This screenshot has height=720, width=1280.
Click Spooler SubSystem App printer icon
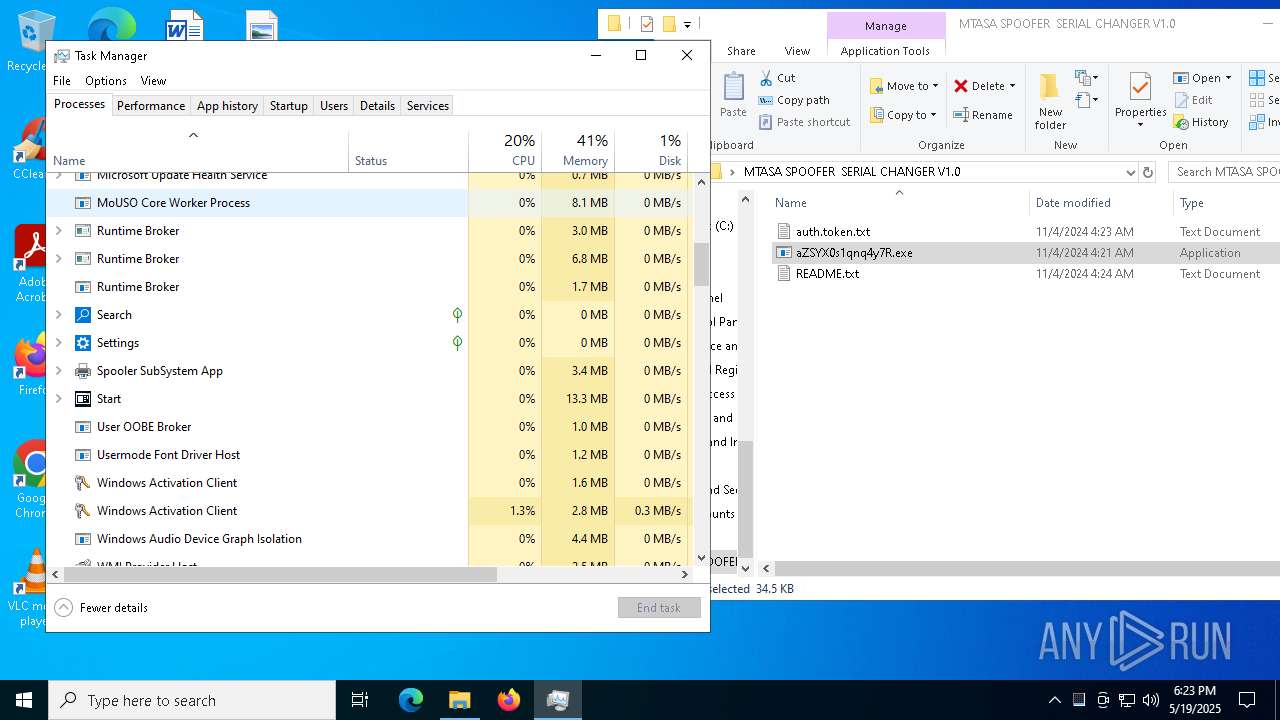tap(83, 371)
